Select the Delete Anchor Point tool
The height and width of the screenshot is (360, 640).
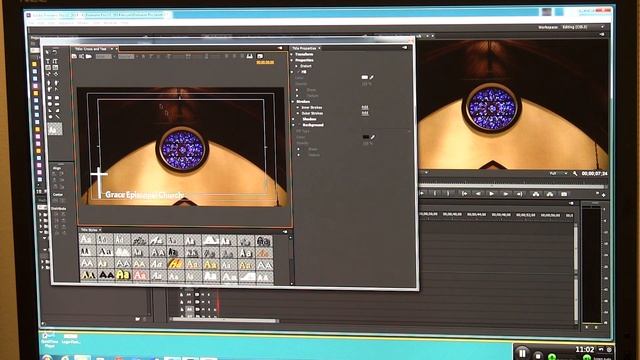56,83
